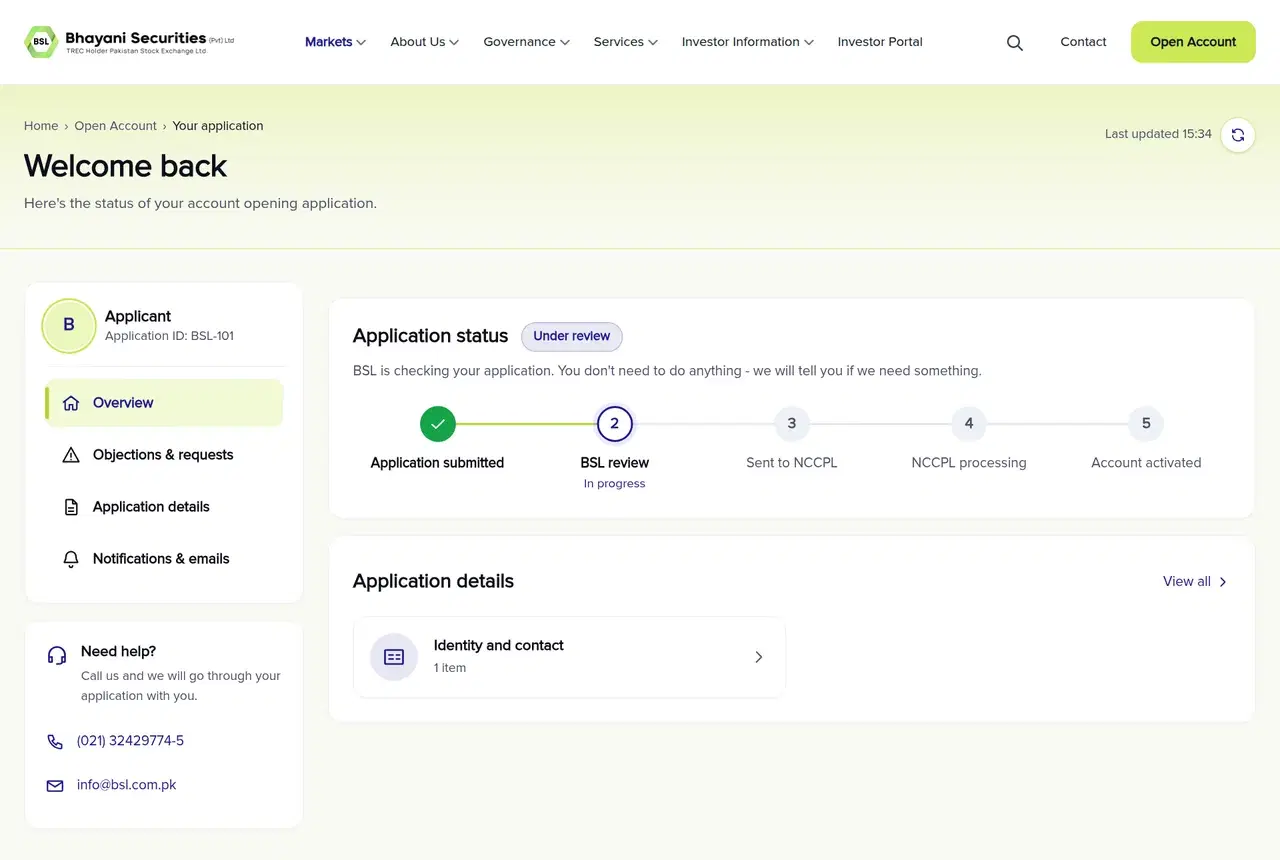The image size is (1280, 860).
Task: Click the Open Account button
Action: [x=1193, y=42]
